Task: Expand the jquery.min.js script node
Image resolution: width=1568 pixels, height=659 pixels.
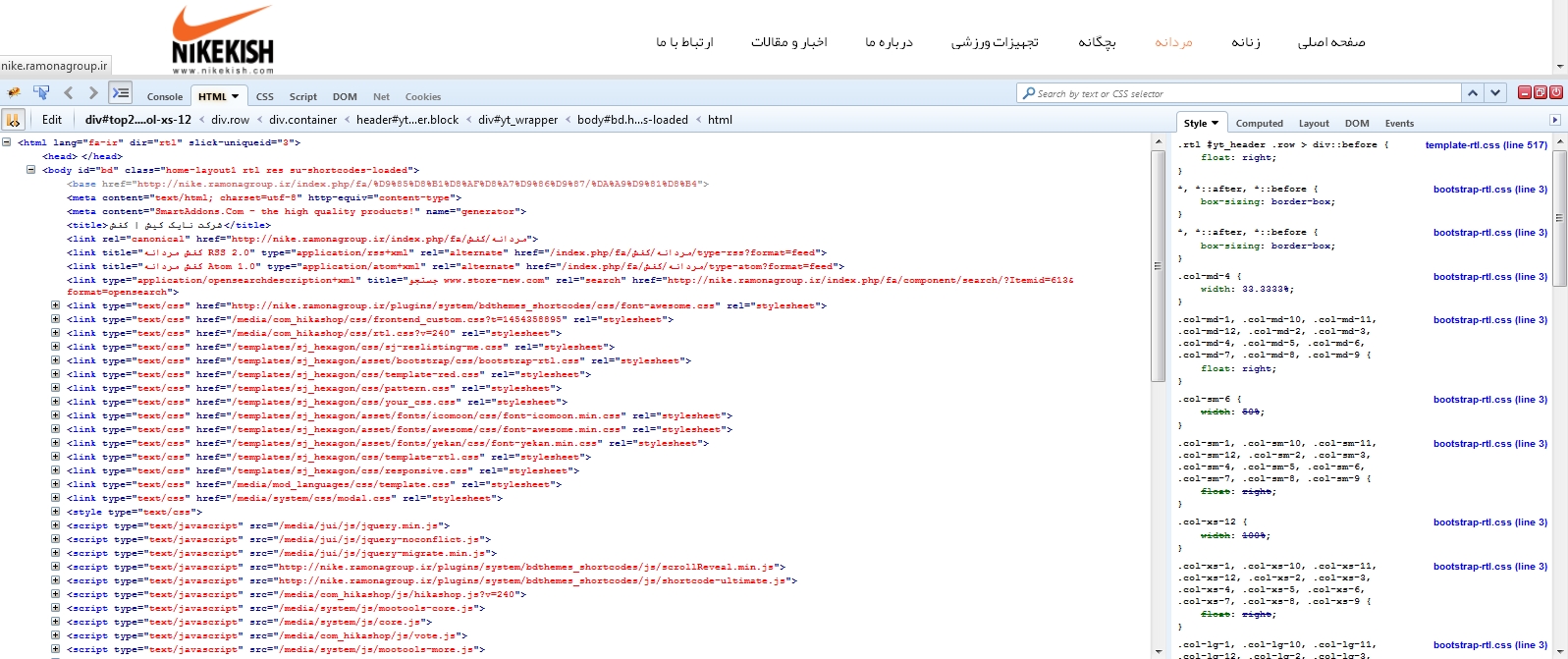Action: [56, 525]
